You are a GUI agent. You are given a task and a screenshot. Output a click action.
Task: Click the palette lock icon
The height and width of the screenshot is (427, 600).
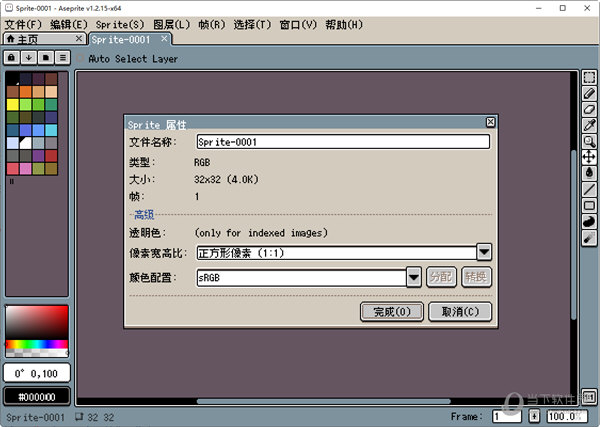[x=11, y=58]
